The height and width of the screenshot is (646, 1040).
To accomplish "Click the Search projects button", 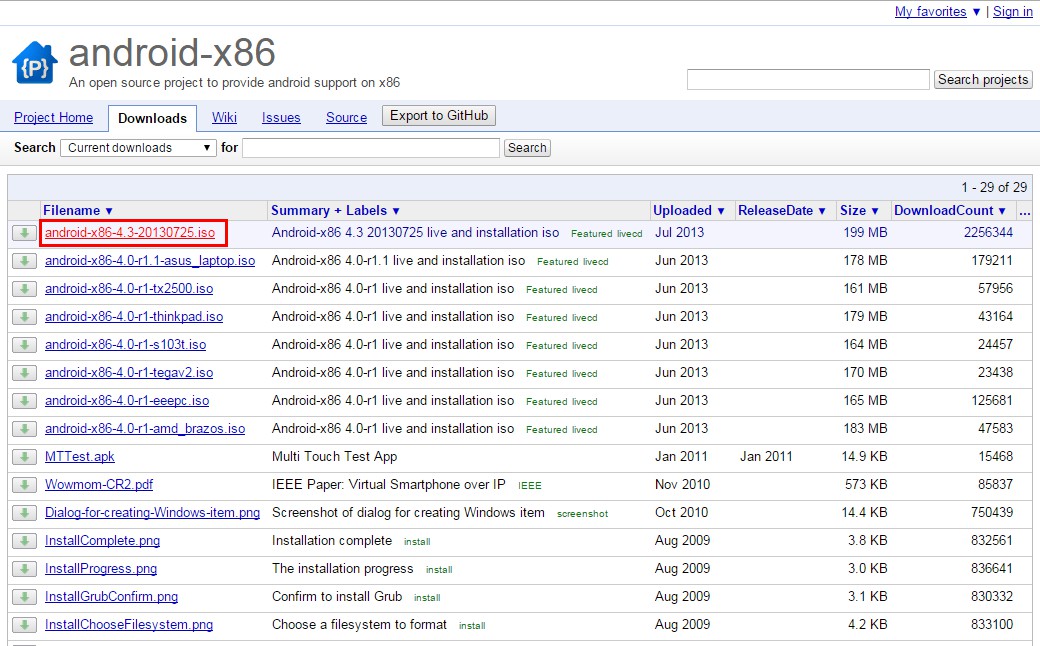I will 982,80.
